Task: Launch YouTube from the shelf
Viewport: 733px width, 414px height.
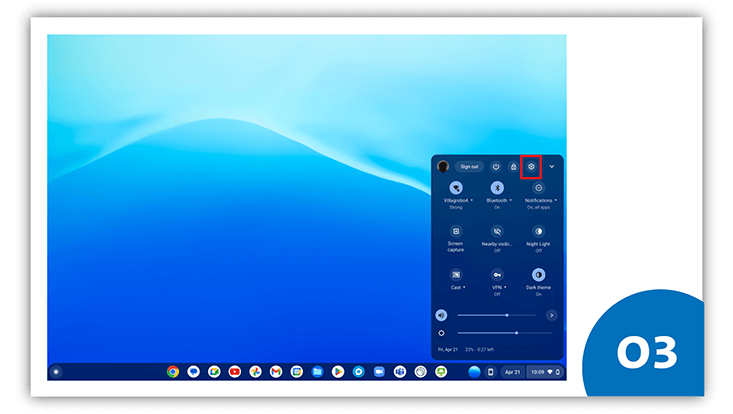Action: pos(234,371)
